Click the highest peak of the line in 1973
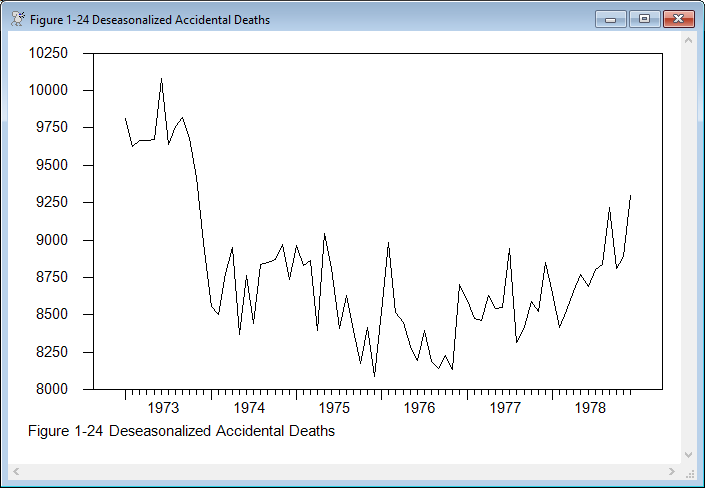Image resolution: width=705 pixels, height=488 pixels. [x=161, y=78]
